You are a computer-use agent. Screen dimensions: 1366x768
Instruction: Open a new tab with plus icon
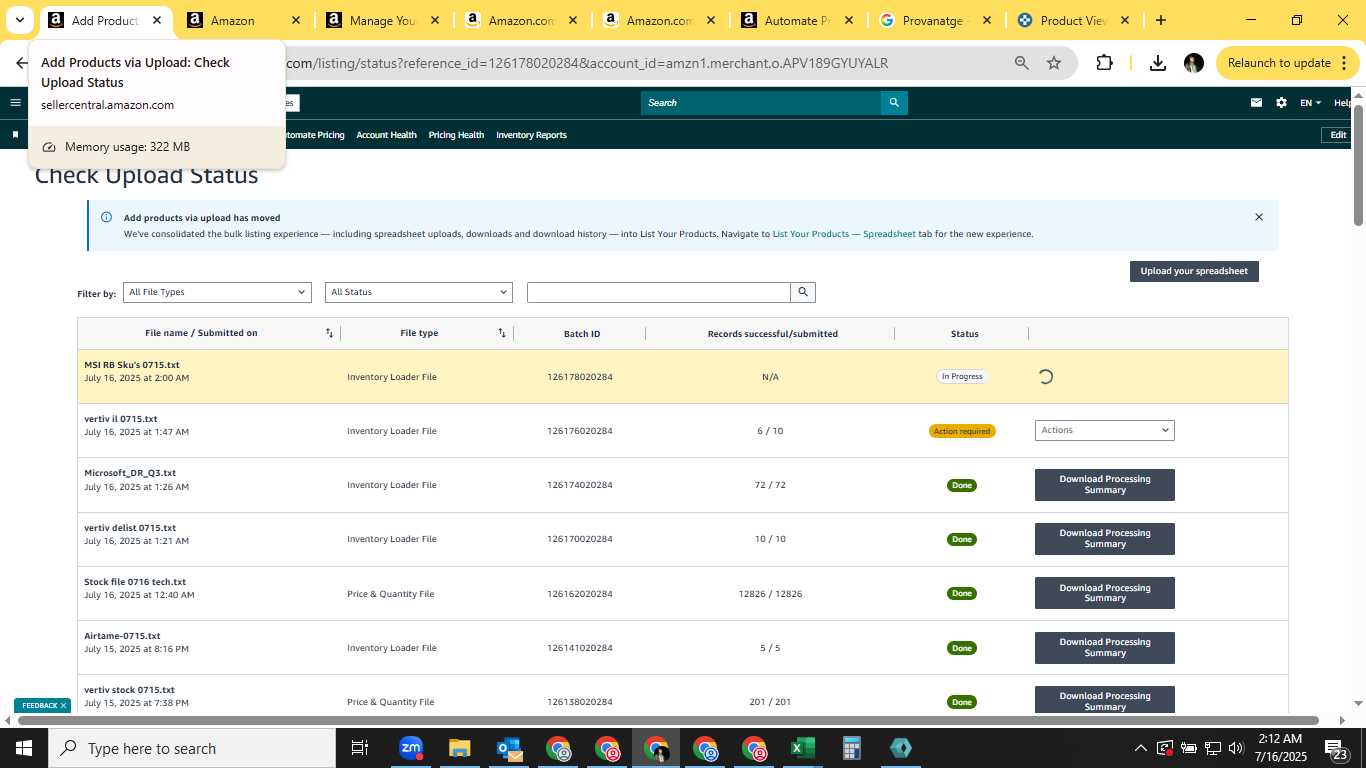(1160, 20)
